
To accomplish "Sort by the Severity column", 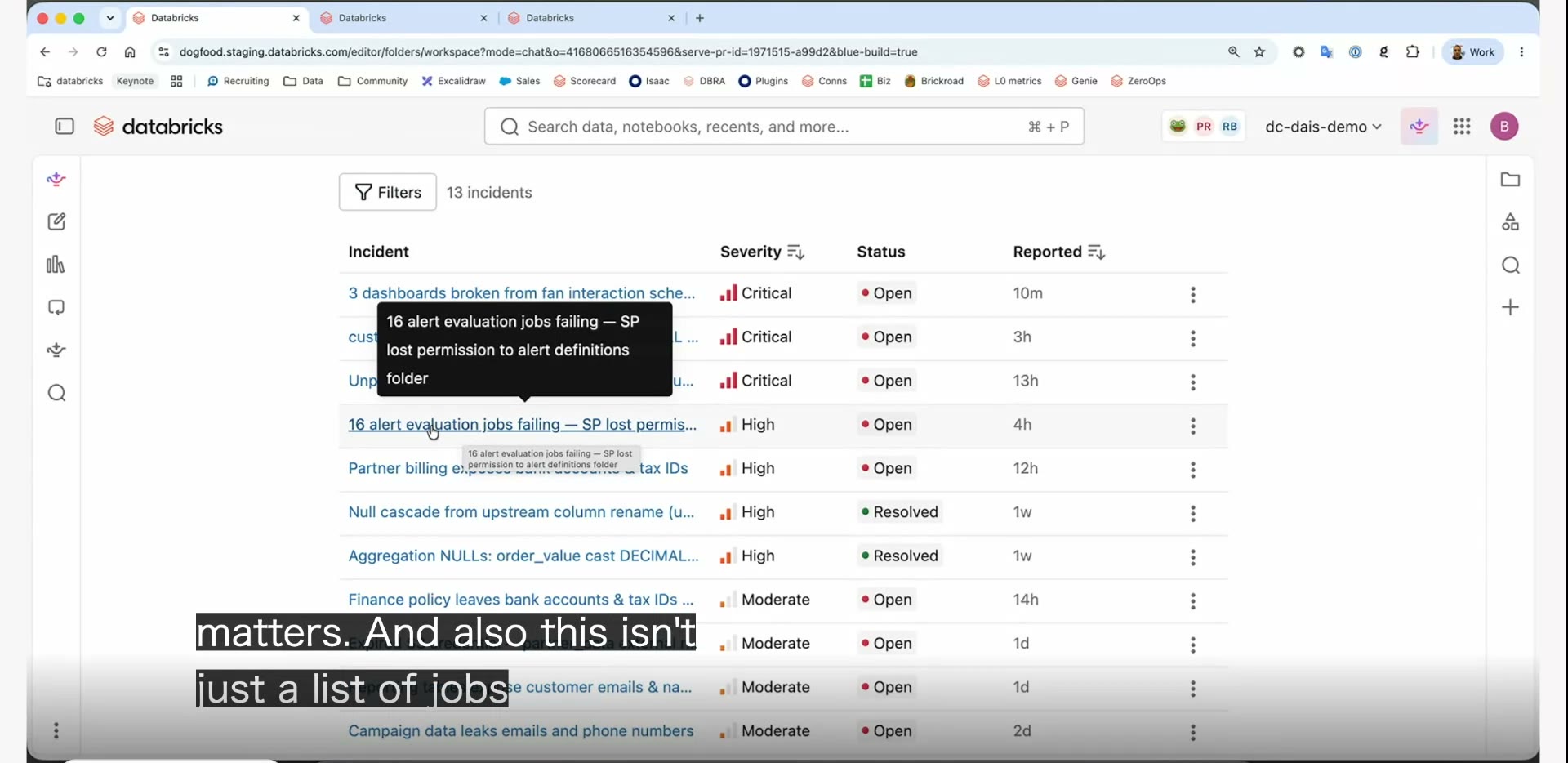I will point(762,252).
